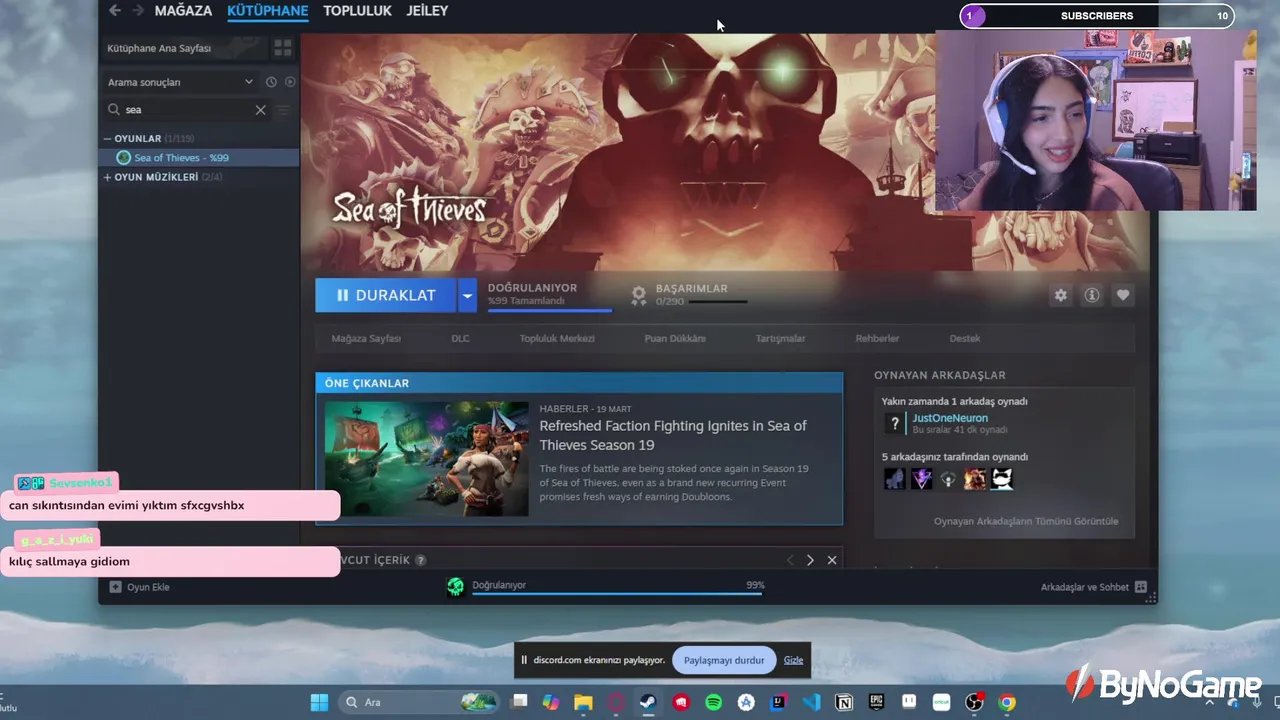Open Arkadaşlar ve Sohbet
The width and height of the screenshot is (1280, 720).
click(x=1093, y=587)
